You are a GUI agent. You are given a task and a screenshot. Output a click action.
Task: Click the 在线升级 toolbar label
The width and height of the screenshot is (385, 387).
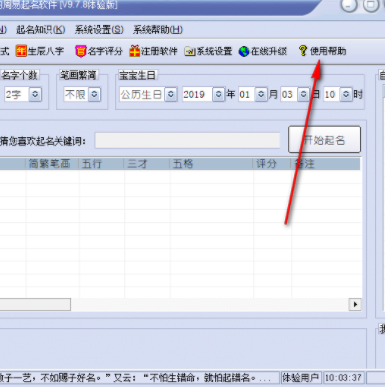click(x=269, y=51)
